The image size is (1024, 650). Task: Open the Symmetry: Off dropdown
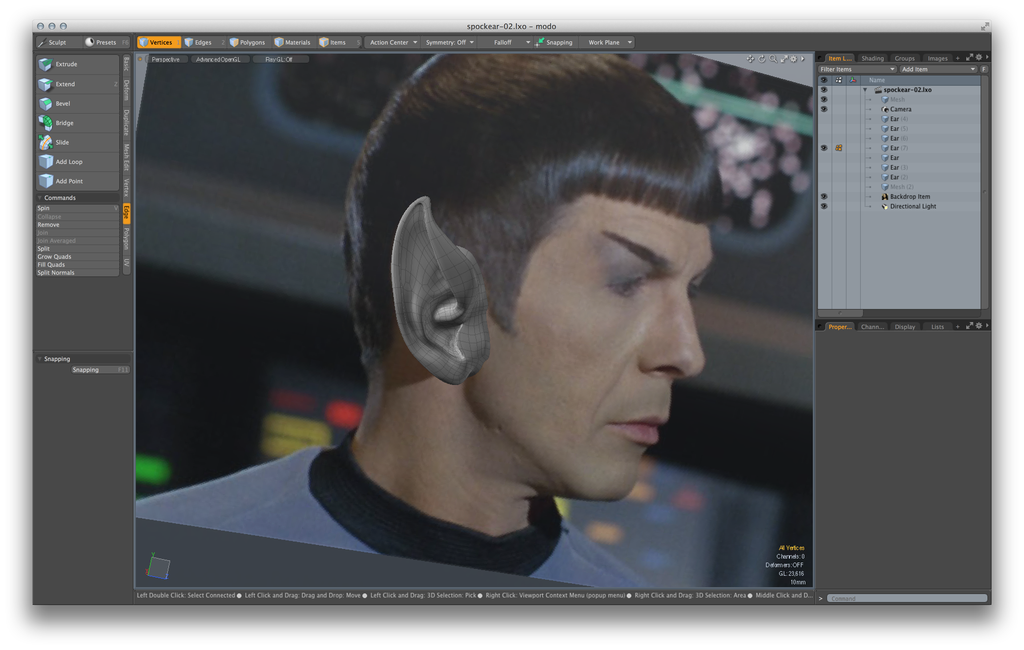point(449,42)
